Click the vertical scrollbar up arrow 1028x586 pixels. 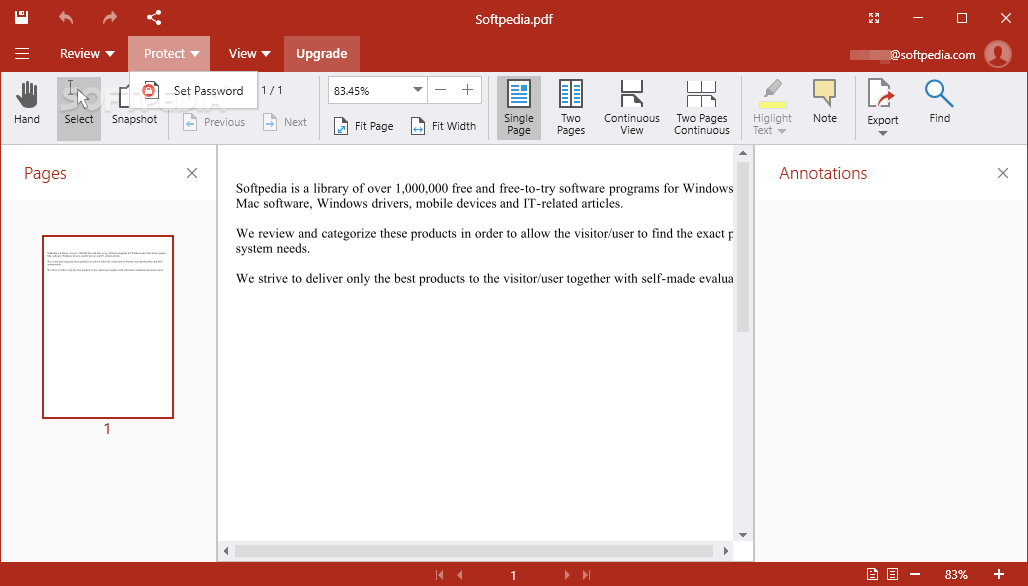pyautogui.click(x=743, y=153)
